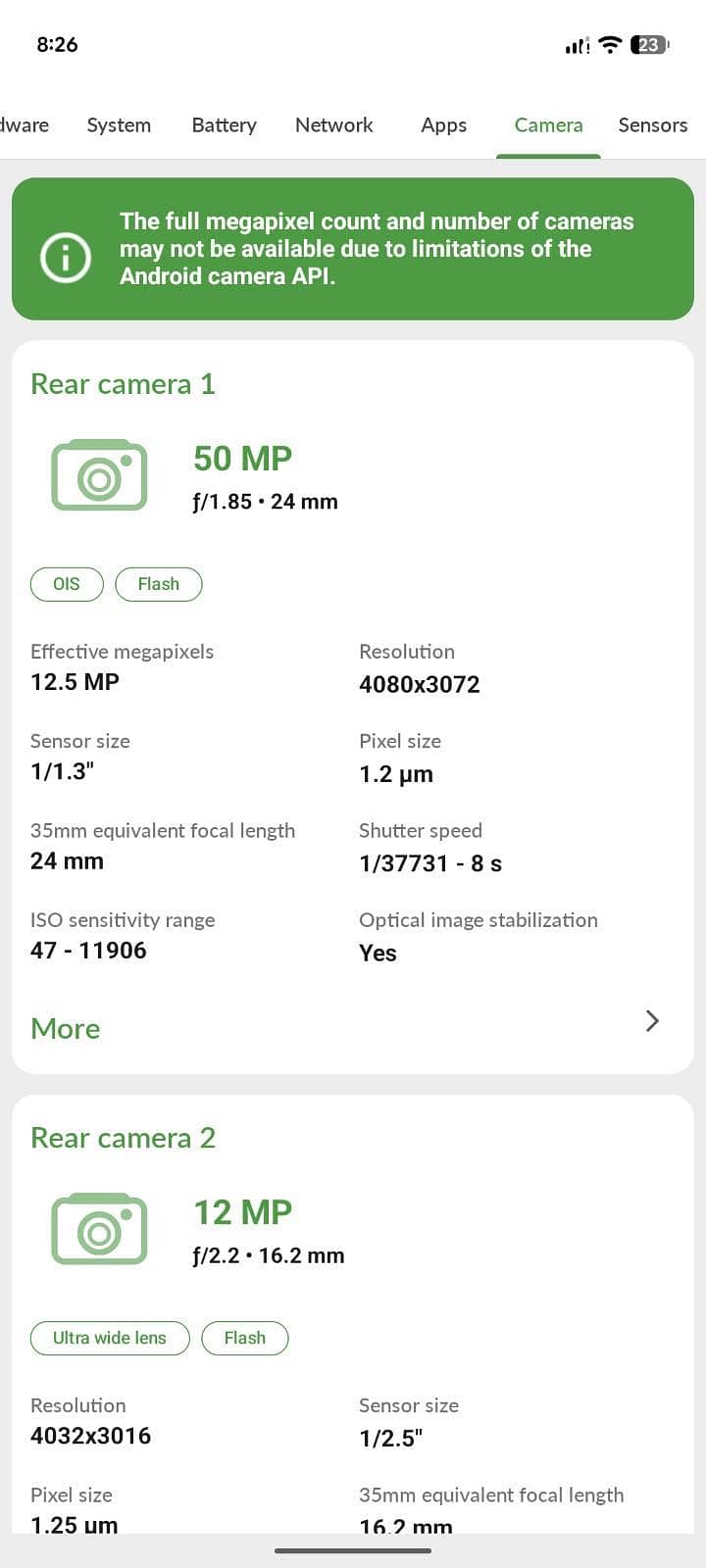Switch to the System tab

[x=119, y=124]
